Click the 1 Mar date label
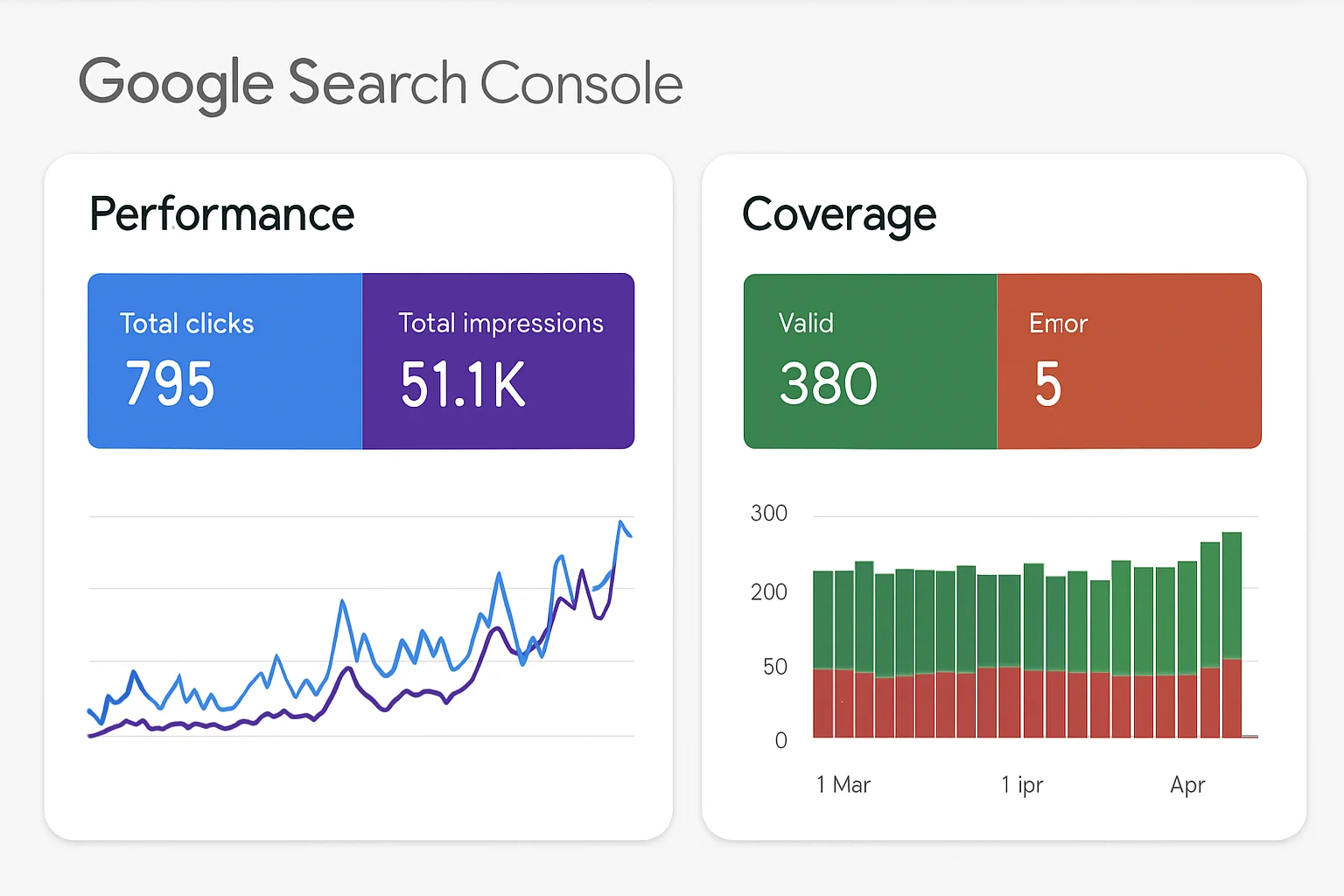Image resolution: width=1344 pixels, height=896 pixels. pyautogui.click(x=843, y=785)
